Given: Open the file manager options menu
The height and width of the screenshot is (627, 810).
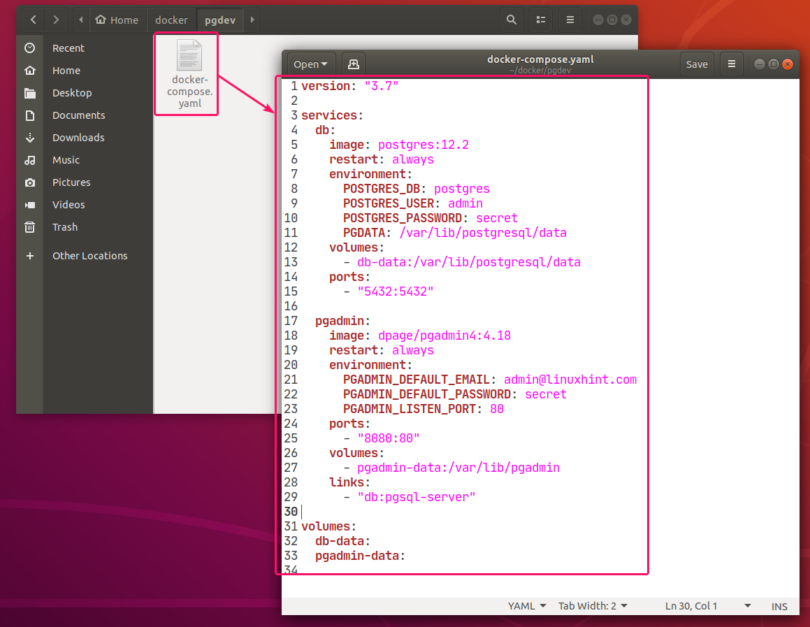Looking at the screenshot, I should (x=569, y=19).
